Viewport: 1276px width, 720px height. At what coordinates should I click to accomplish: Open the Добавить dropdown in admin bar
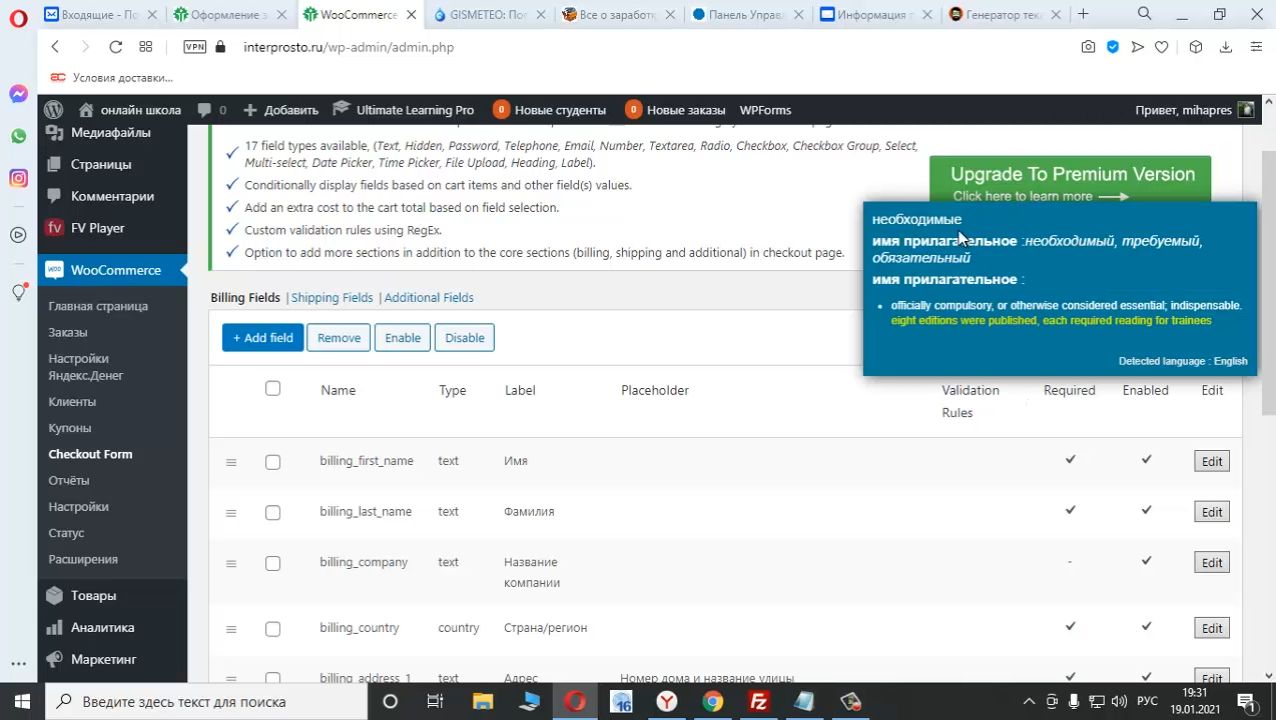(x=281, y=110)
